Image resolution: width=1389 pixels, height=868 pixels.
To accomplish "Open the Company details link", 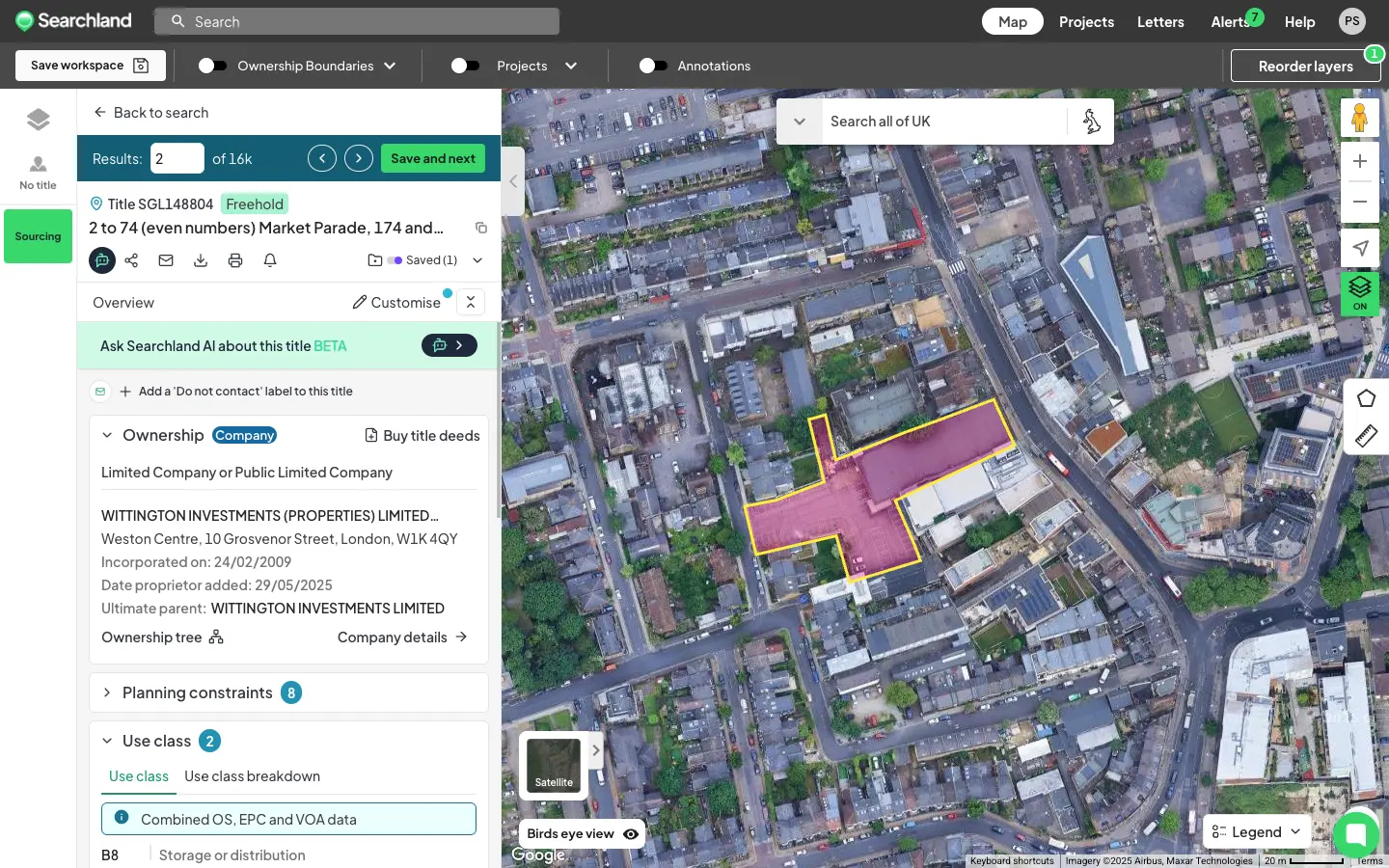I will [x=402, y=637].
